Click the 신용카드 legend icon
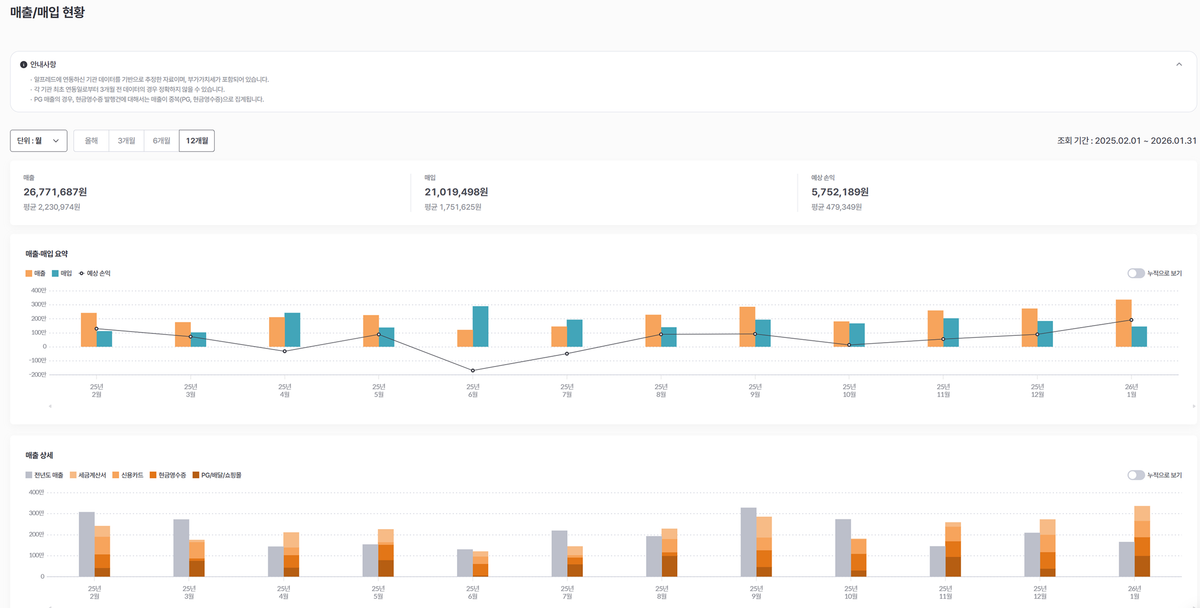The height and width of the screenshot is (608, 1200). (x=116, y=475)
